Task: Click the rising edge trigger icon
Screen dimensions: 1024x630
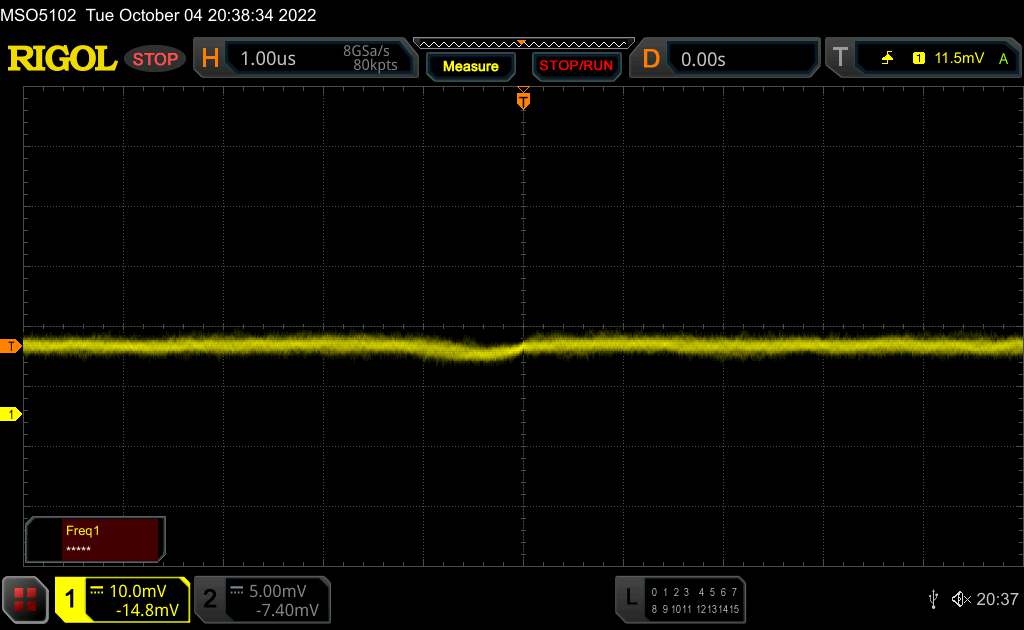Action: coord(887,59)
